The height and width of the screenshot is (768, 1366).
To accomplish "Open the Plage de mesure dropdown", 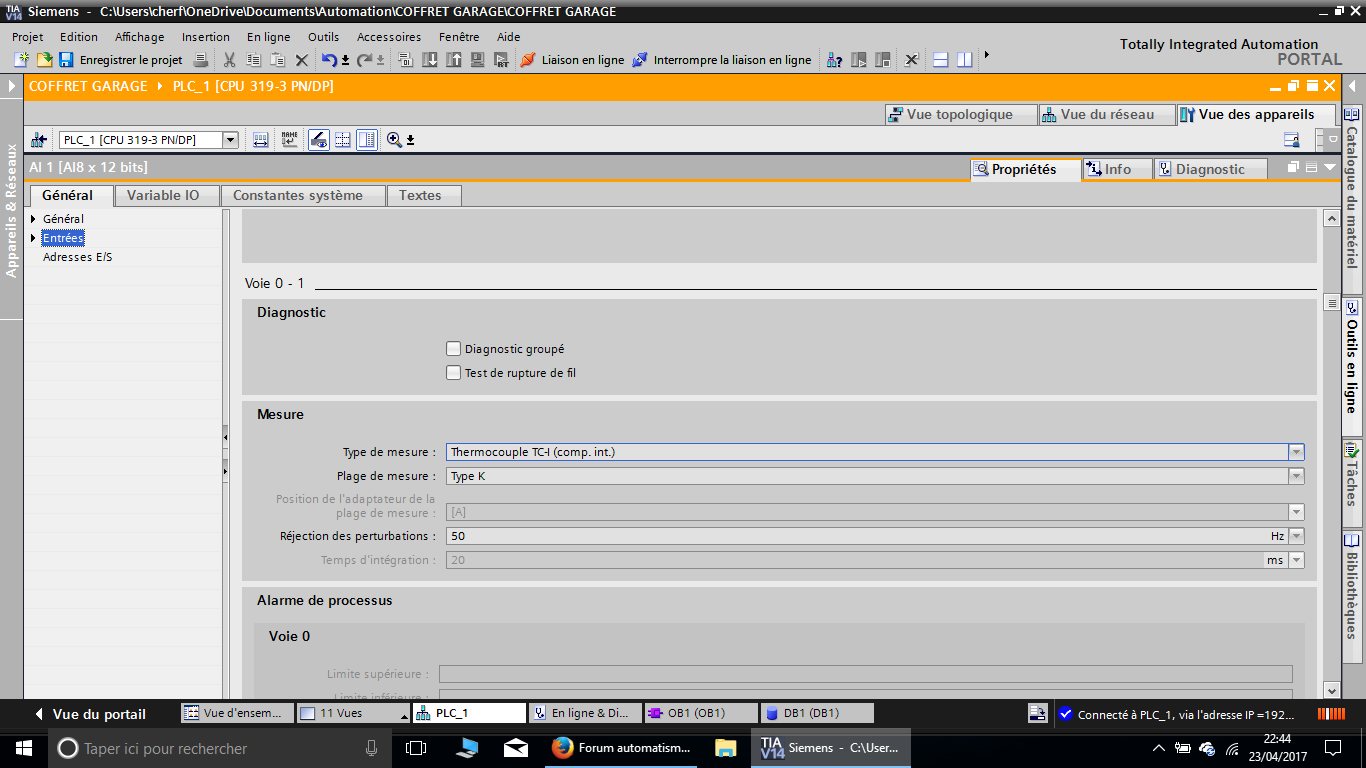I will 1296,476.
